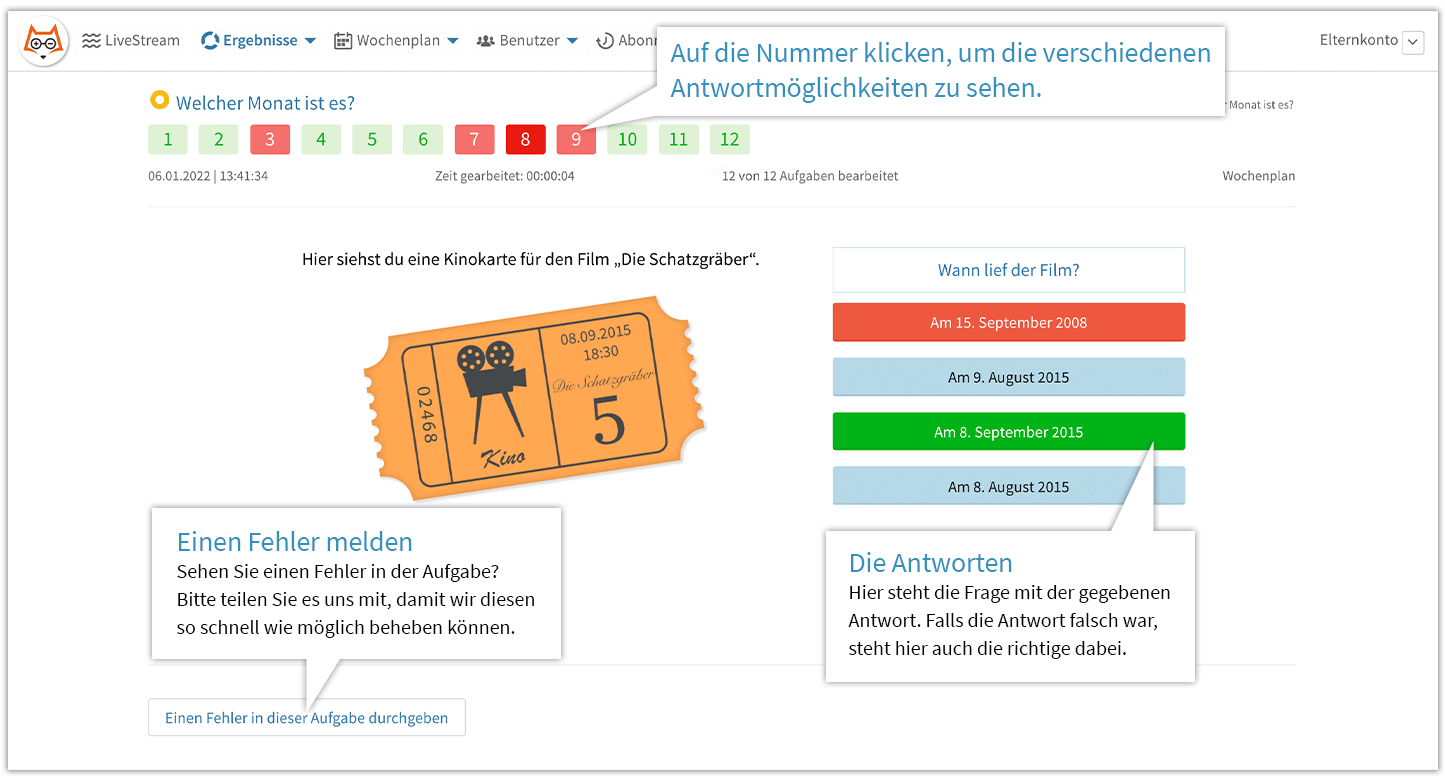Click the Ergebnisse circular chart icon

(x=210, y=41)
